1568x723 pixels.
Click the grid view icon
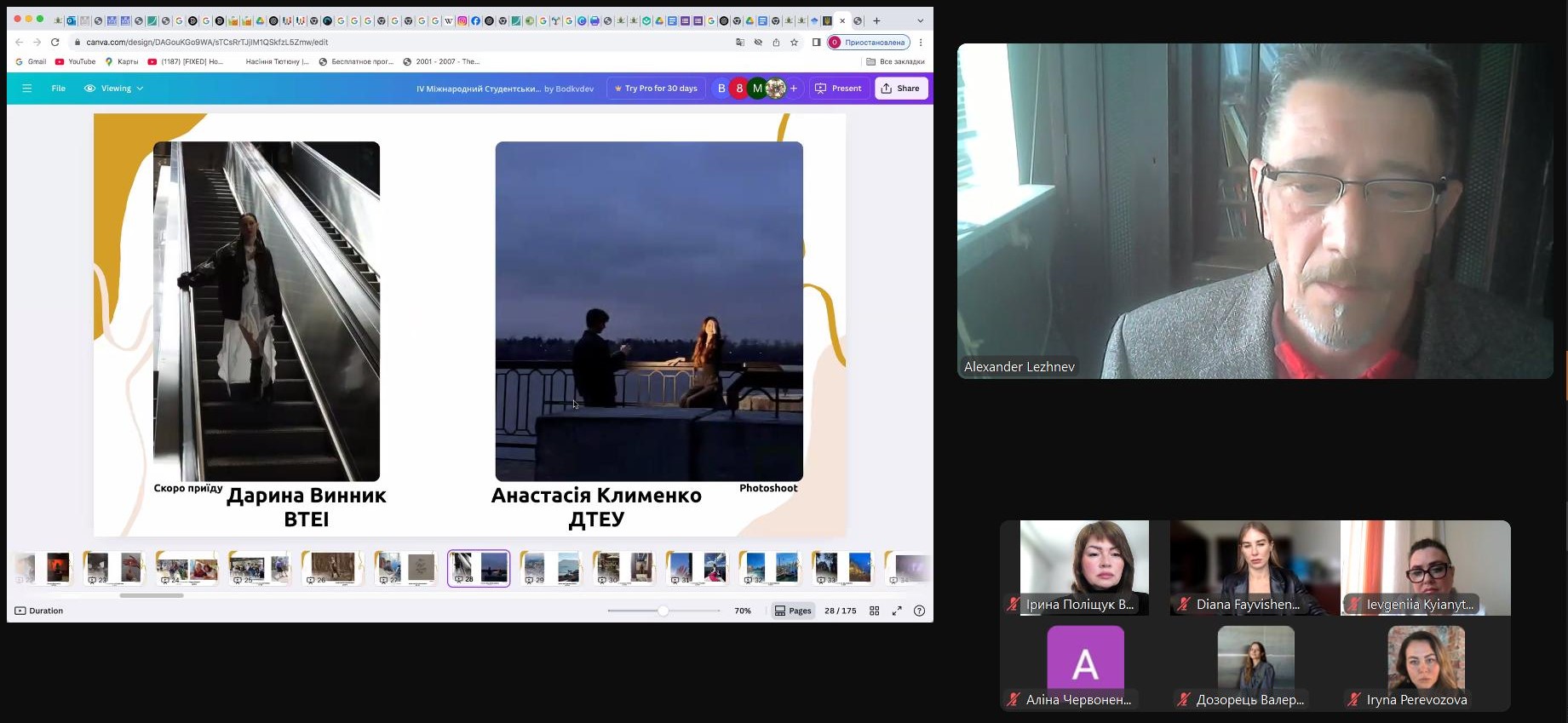(x=874, y=611)
